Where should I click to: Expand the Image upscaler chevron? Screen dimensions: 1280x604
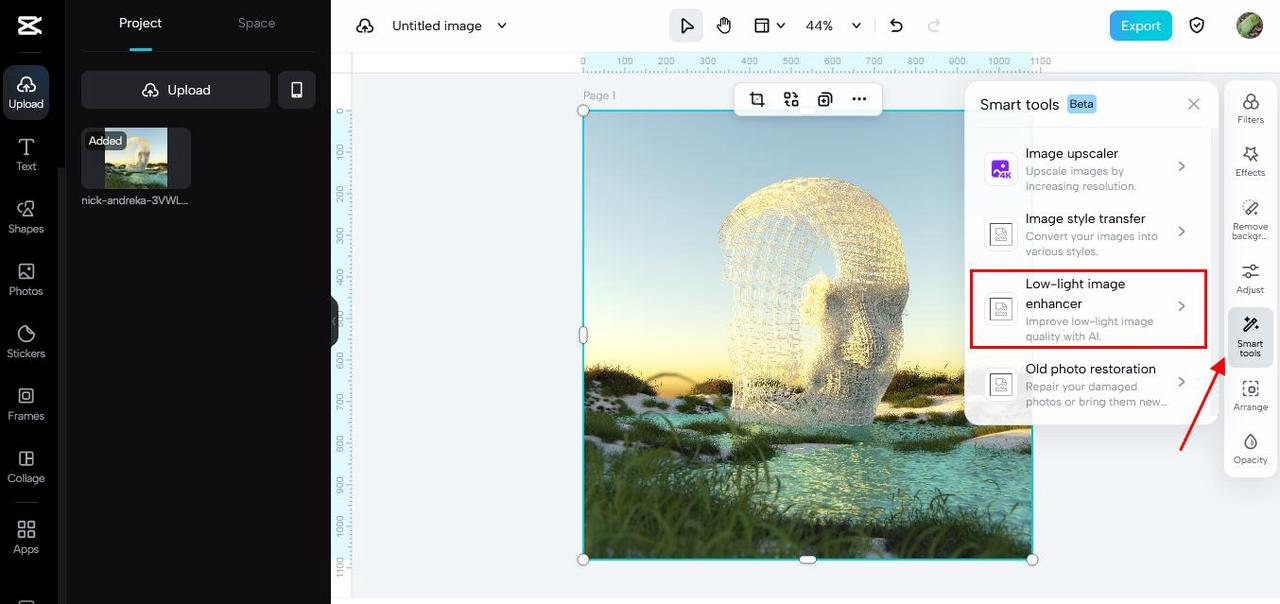click(x=1181, y=167)
